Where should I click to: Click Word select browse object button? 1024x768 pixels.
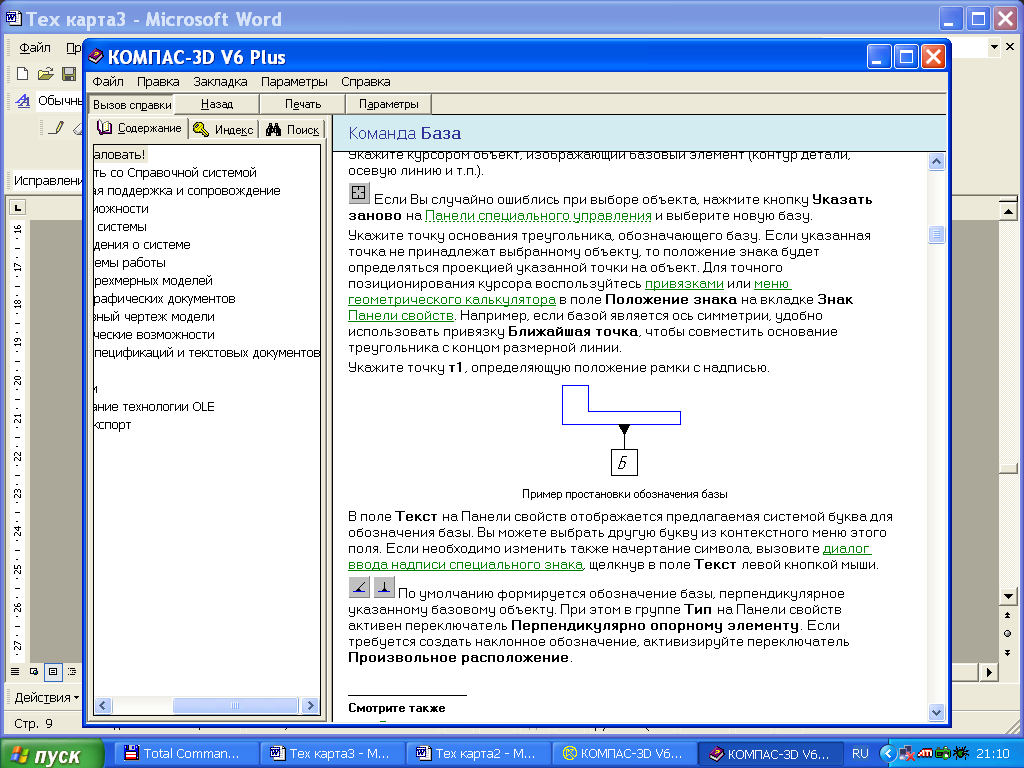click(x=1008, y=633)
